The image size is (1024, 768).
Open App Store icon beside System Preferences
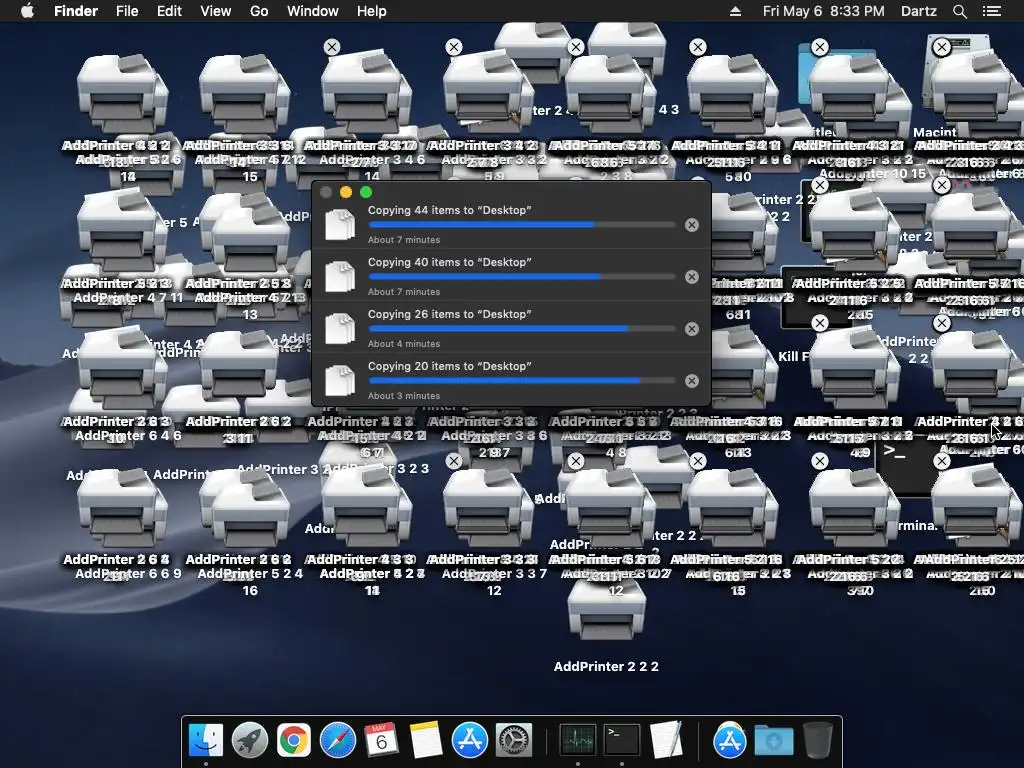point(470,740)
